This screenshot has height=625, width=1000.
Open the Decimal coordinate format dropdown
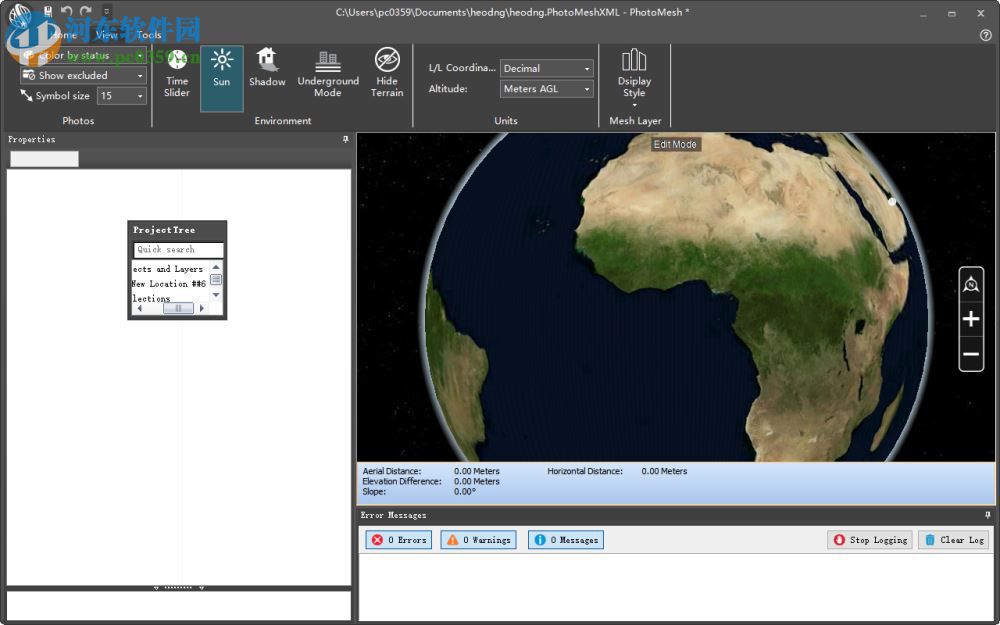click(546, 69)
